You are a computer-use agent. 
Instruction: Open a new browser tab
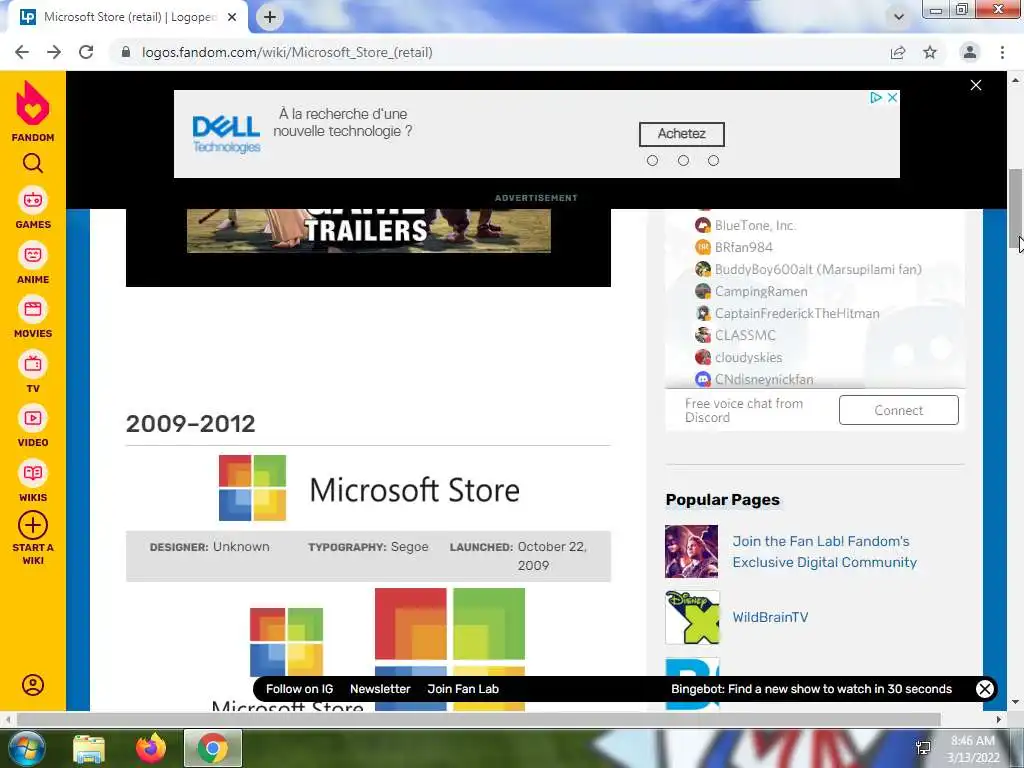(270, 17)
